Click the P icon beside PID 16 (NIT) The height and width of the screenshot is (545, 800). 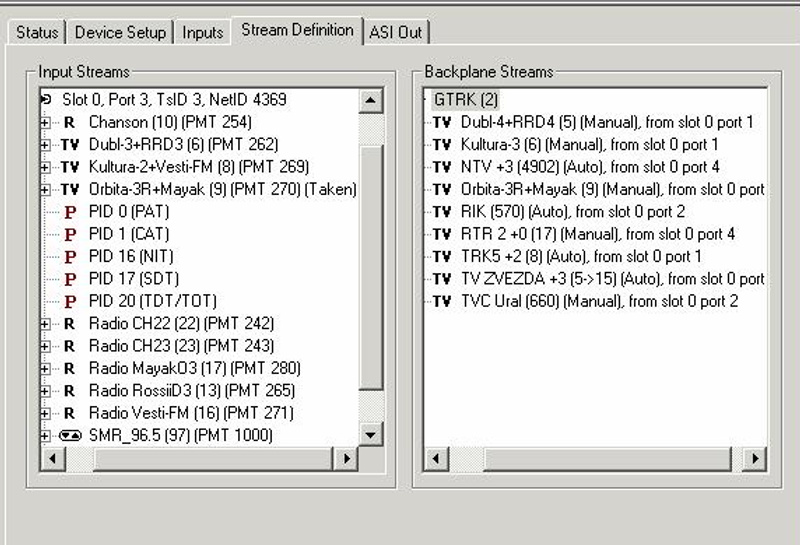point(70,257)
